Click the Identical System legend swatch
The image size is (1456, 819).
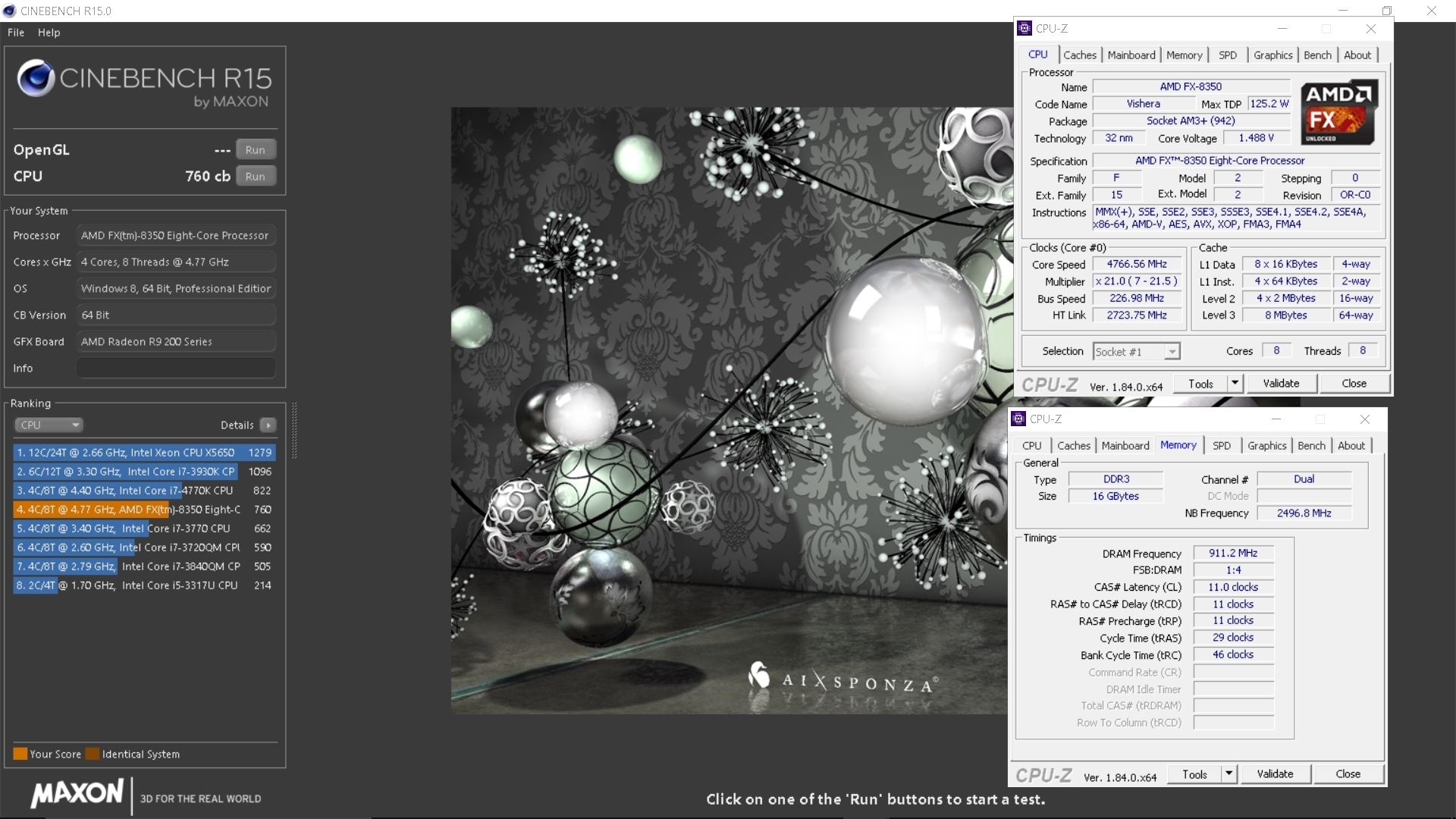pos(93,754)
